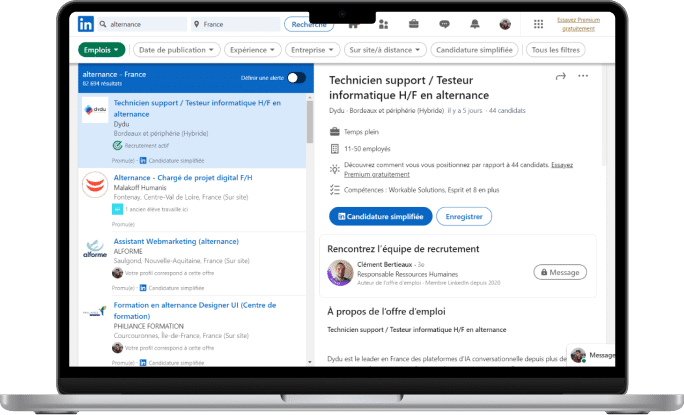Click '82 694 résultats' text
This screenshot has width=684, height=415.
click(x=102, y=83)
